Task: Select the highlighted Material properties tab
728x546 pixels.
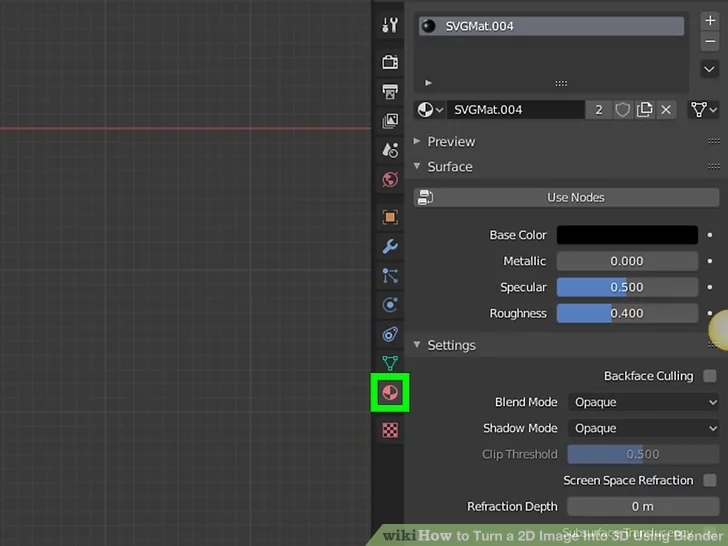Action: tap(390, 393)
